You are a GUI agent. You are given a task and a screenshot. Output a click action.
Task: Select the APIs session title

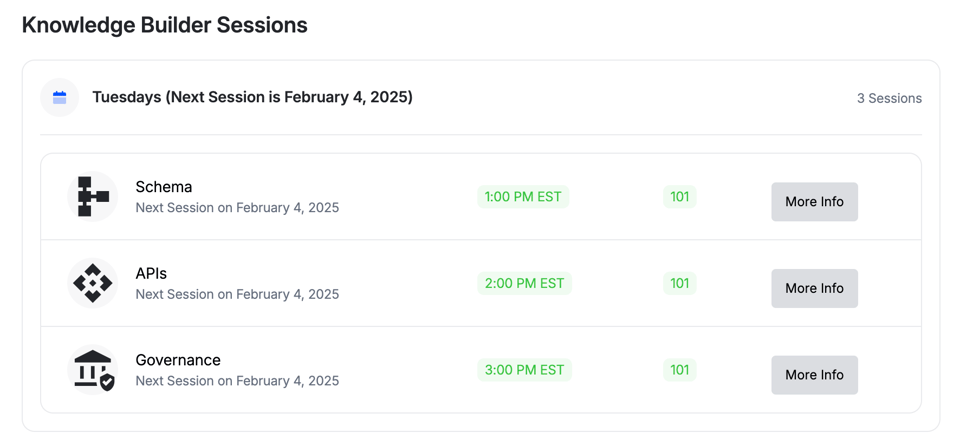point(151,273)
